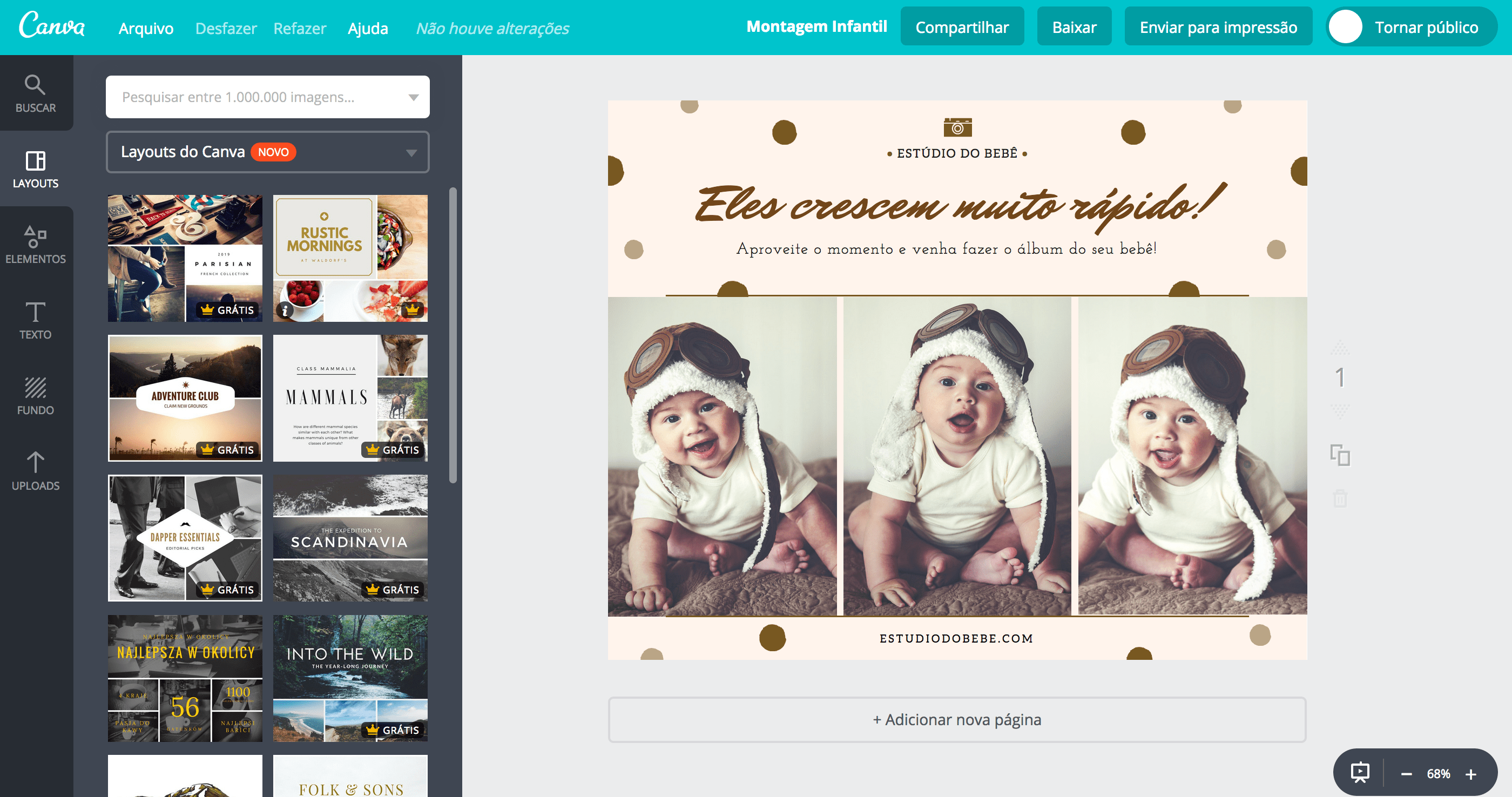Image resolution: width=1512 pixels, height=797 pixels.
Task: Zoom in with the plus icon
Action: (1471, 774)
